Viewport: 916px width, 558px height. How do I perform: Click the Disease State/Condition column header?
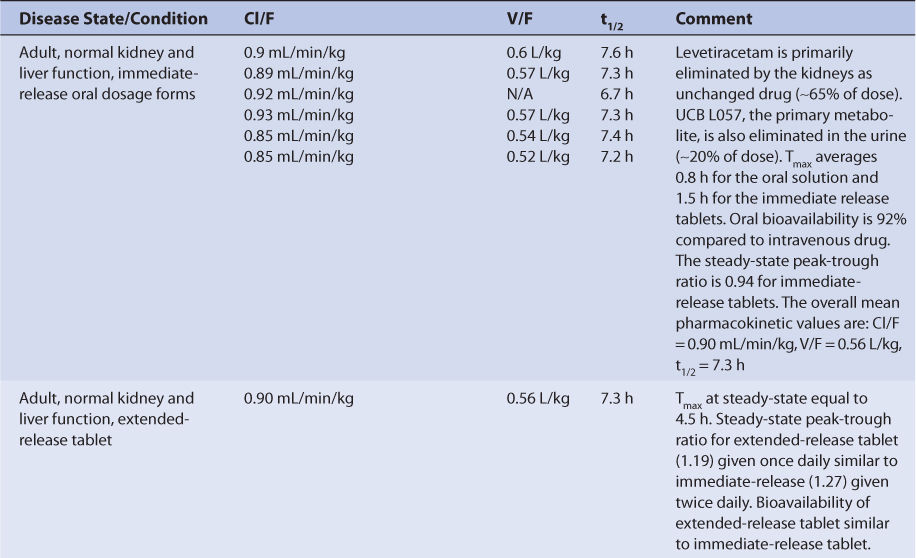coord(114,19)
